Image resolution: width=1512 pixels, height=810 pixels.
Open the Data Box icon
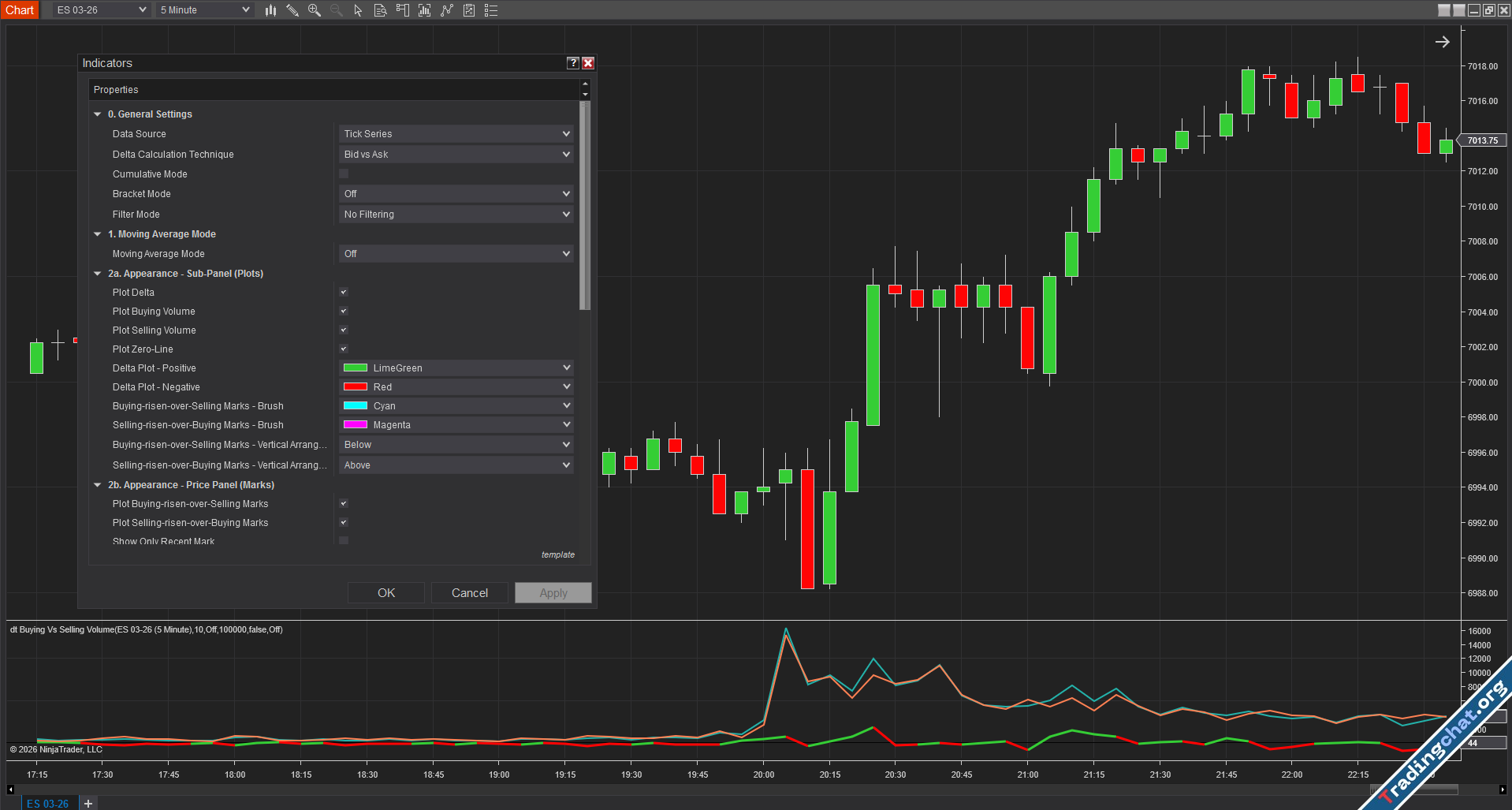coord(380,10)
